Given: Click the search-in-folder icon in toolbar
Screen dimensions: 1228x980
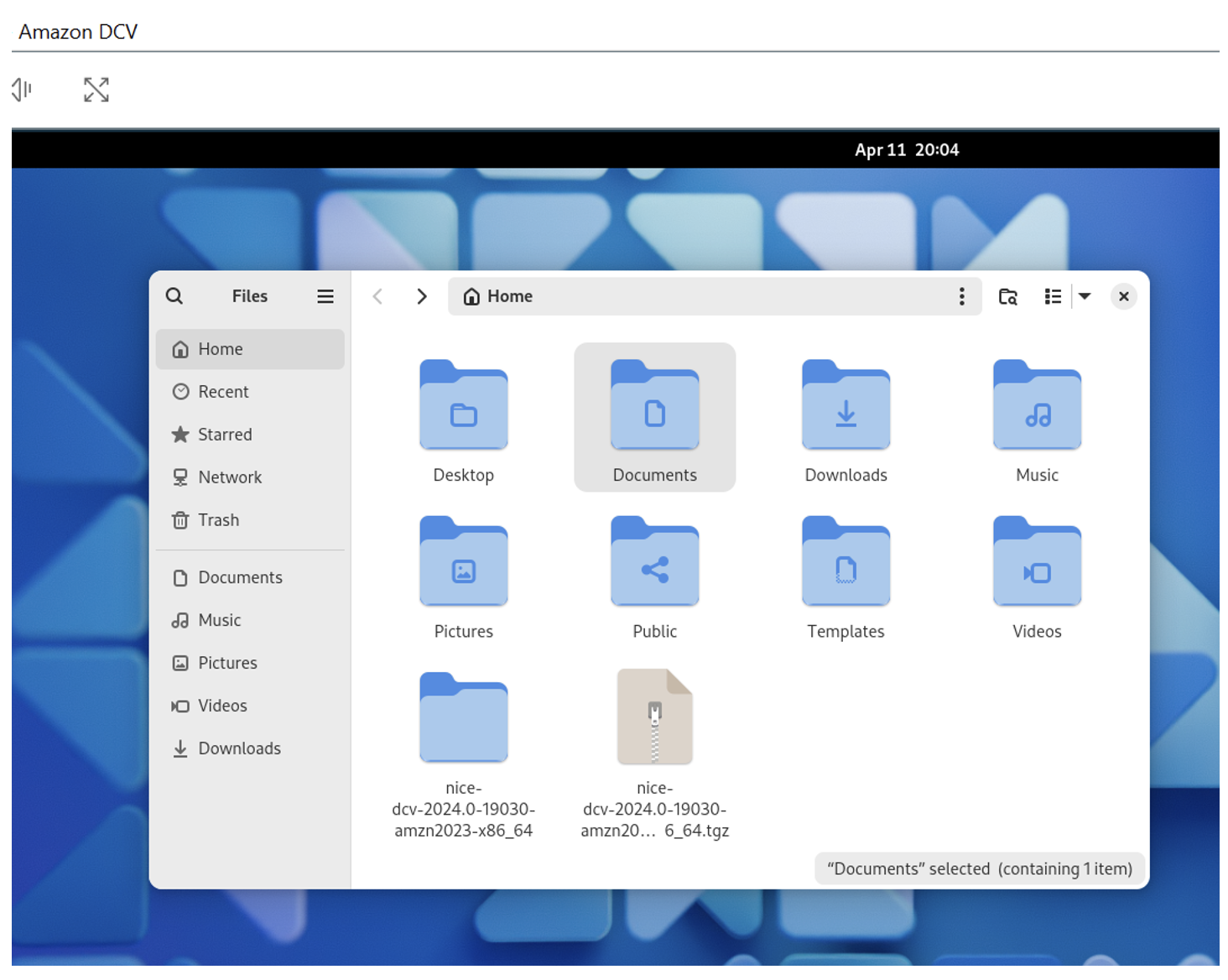Looking at the screenshot, I should [1008, 296].
